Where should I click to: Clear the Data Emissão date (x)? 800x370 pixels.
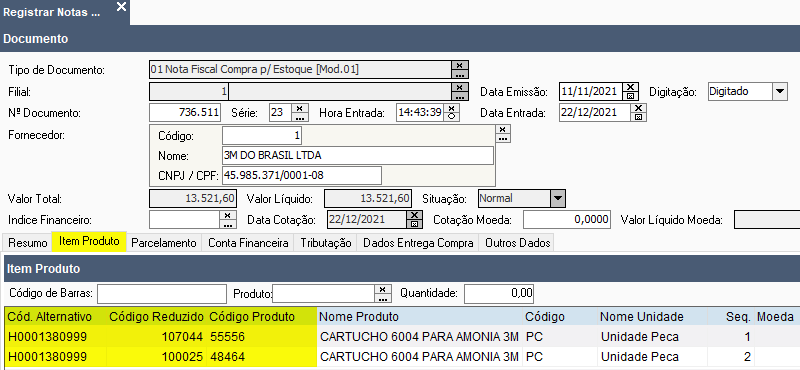pos(631,87)
